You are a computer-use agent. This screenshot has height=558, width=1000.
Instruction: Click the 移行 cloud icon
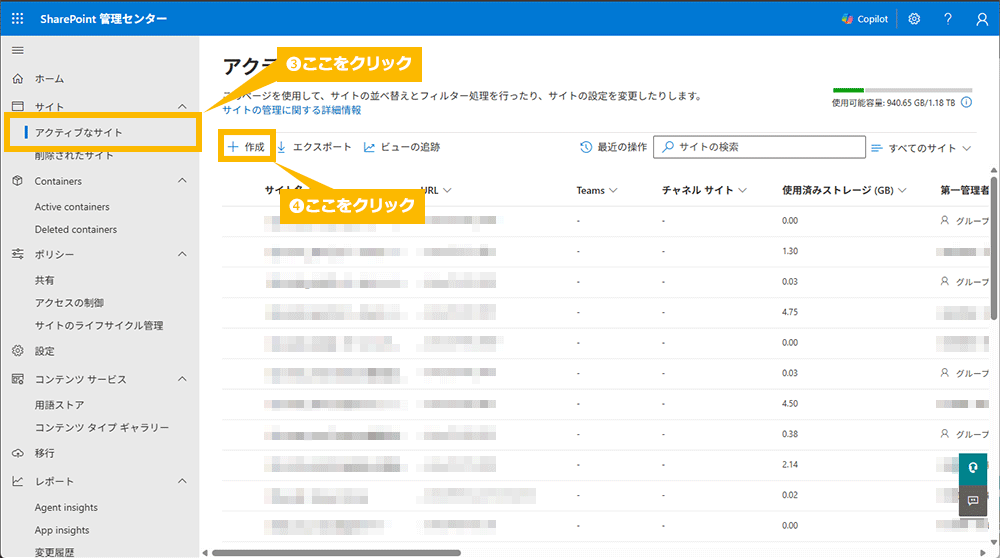(x=18, y=453)
